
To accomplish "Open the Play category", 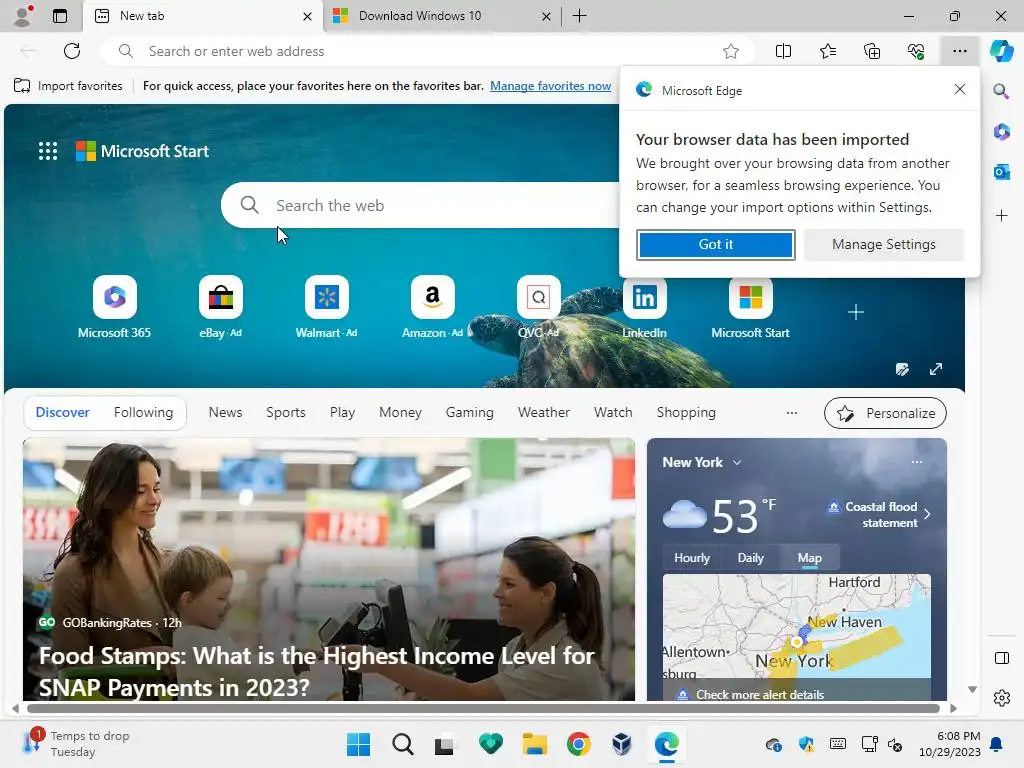I will pos(342,413).
